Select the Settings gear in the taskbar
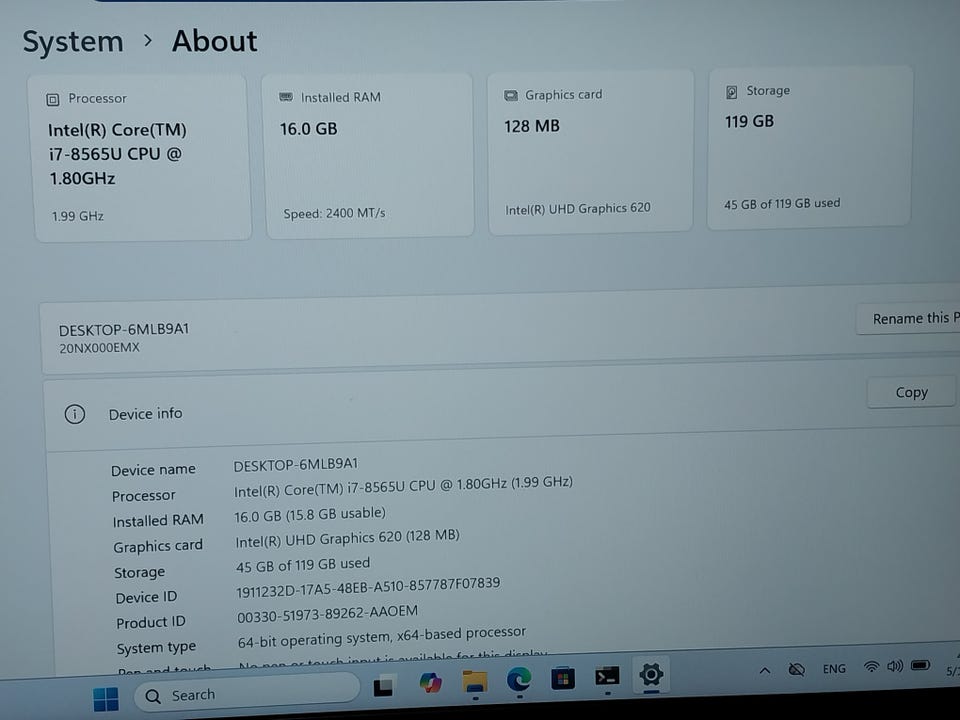Viewport: 960px width, 720px height. 651,674
